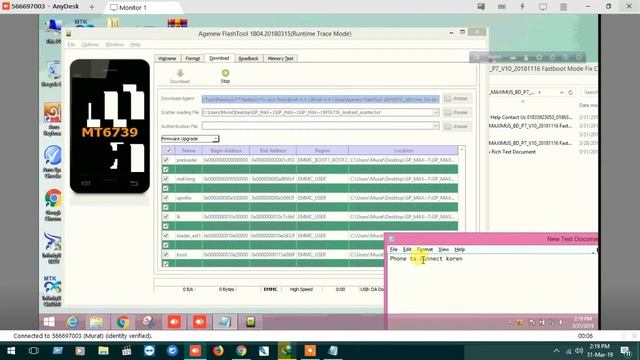Uncheck the md1img partition checkbox

tap(166, 179)
